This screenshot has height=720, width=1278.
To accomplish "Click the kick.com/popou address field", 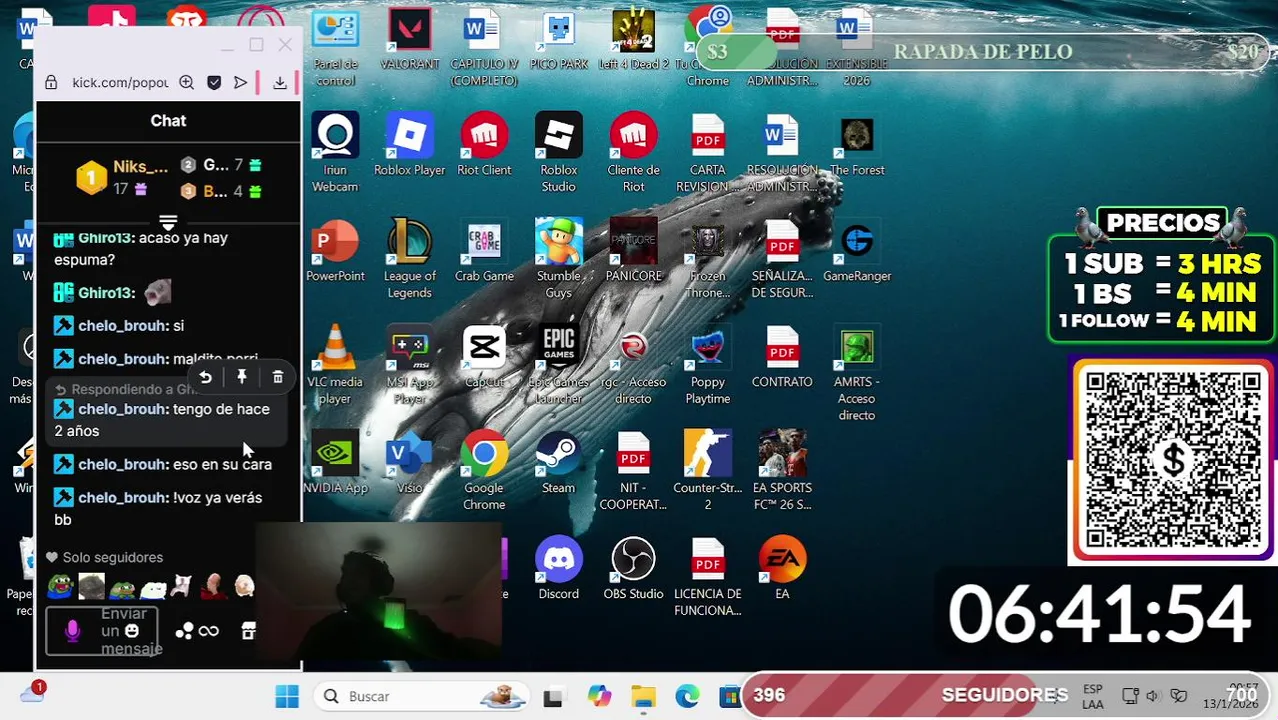I will [120, 83].
